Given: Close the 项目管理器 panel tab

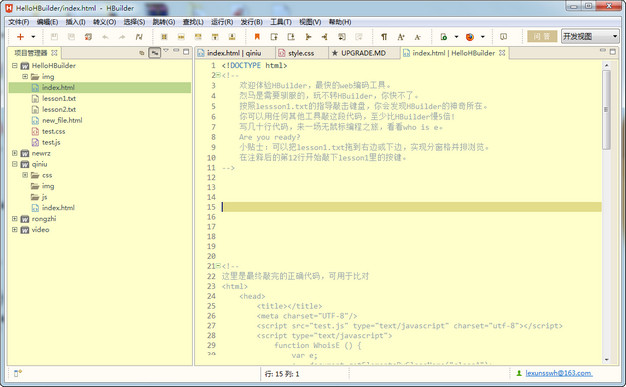Looking at the screenshot, I should [x=54, y=53].
